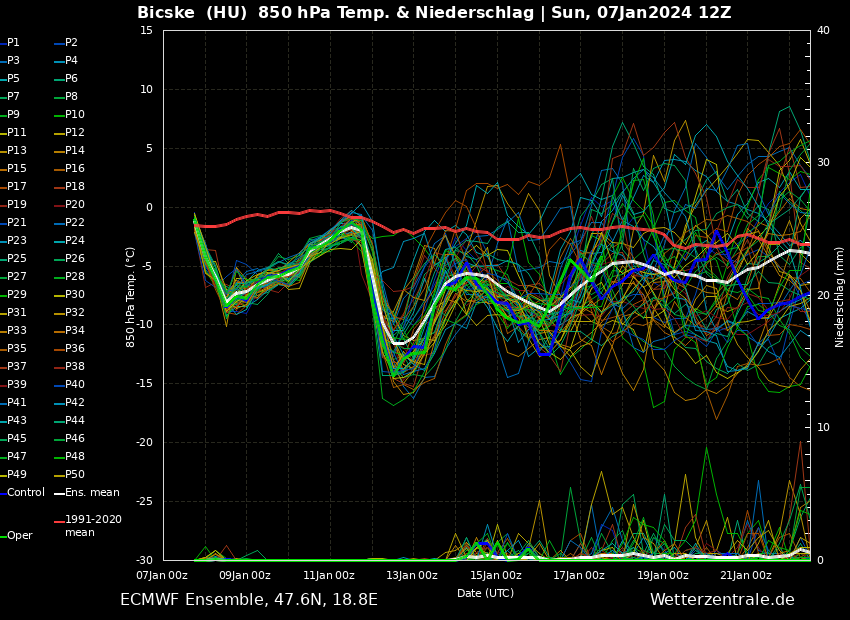Click the ECMWF Ensemble, 47.6N, 18.8E caption
Screen dimensions: 850x620
(249, 600)
